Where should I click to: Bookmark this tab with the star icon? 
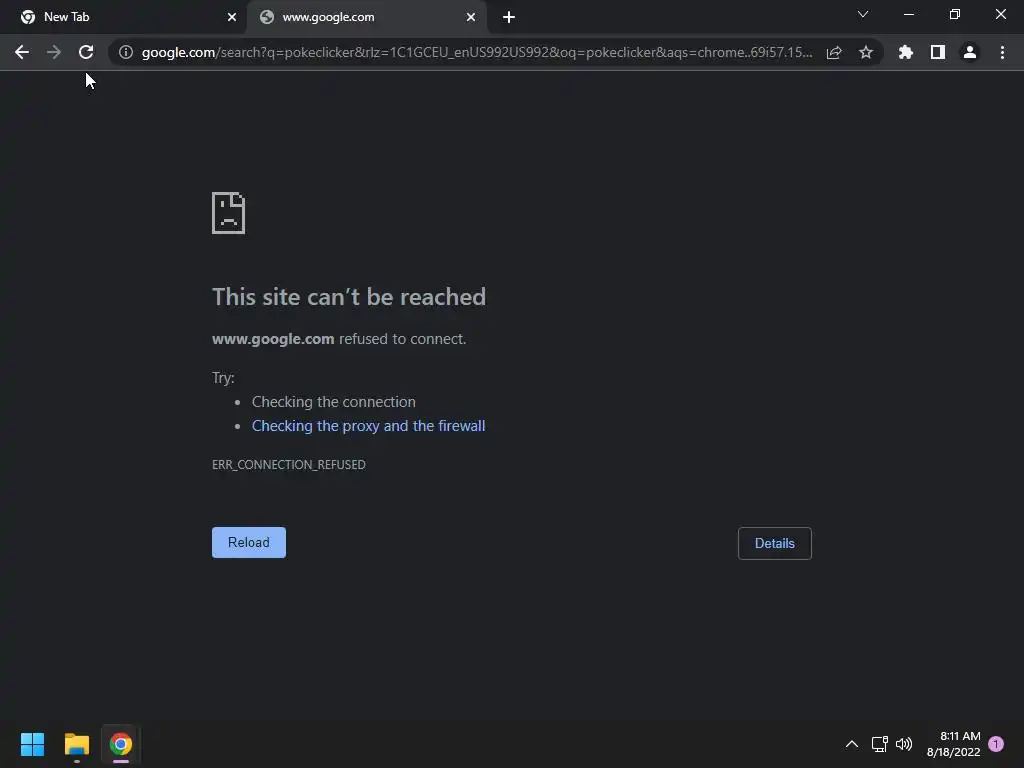866,52
